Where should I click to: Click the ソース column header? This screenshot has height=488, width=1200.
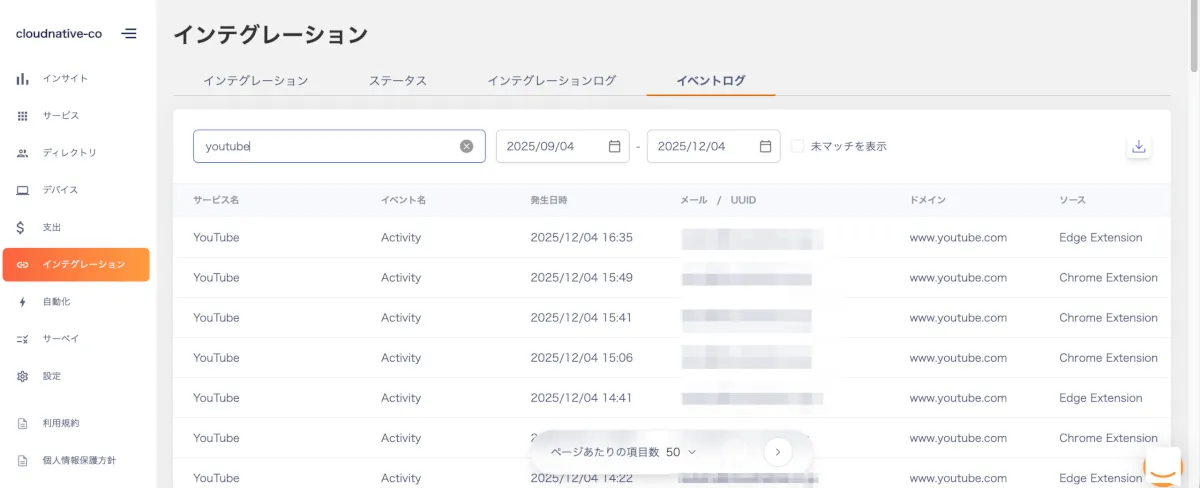point(1072,200)
